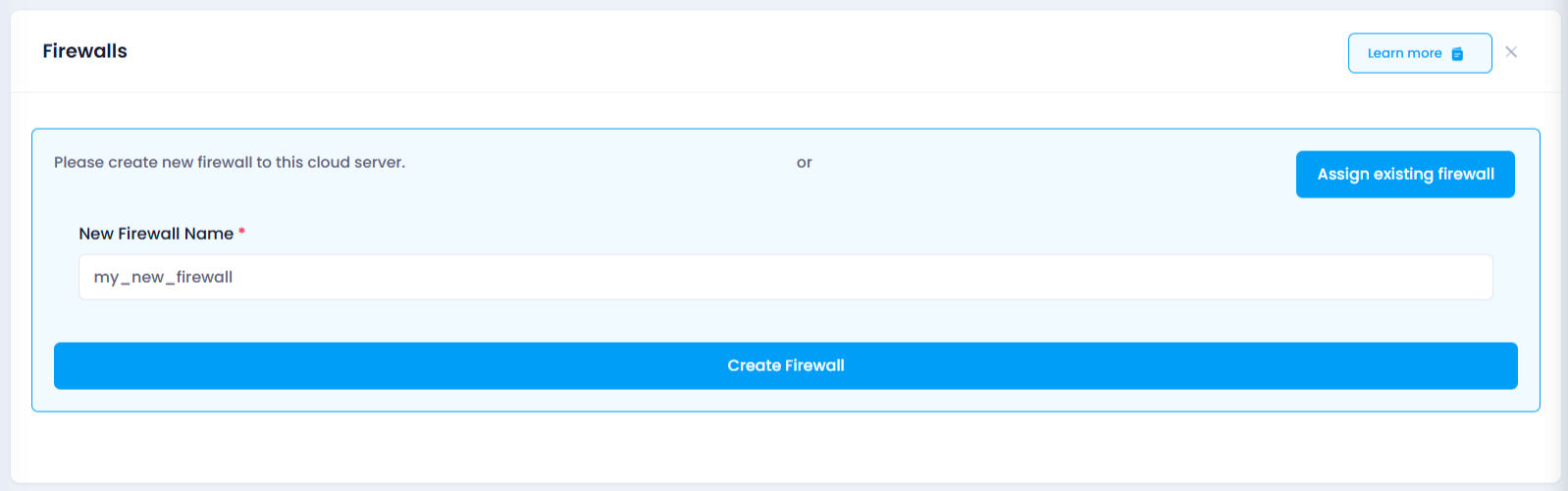Click the New Firewall Name label
The image size is (1568, 491).
pyautogui.click(x=156, y=234)
